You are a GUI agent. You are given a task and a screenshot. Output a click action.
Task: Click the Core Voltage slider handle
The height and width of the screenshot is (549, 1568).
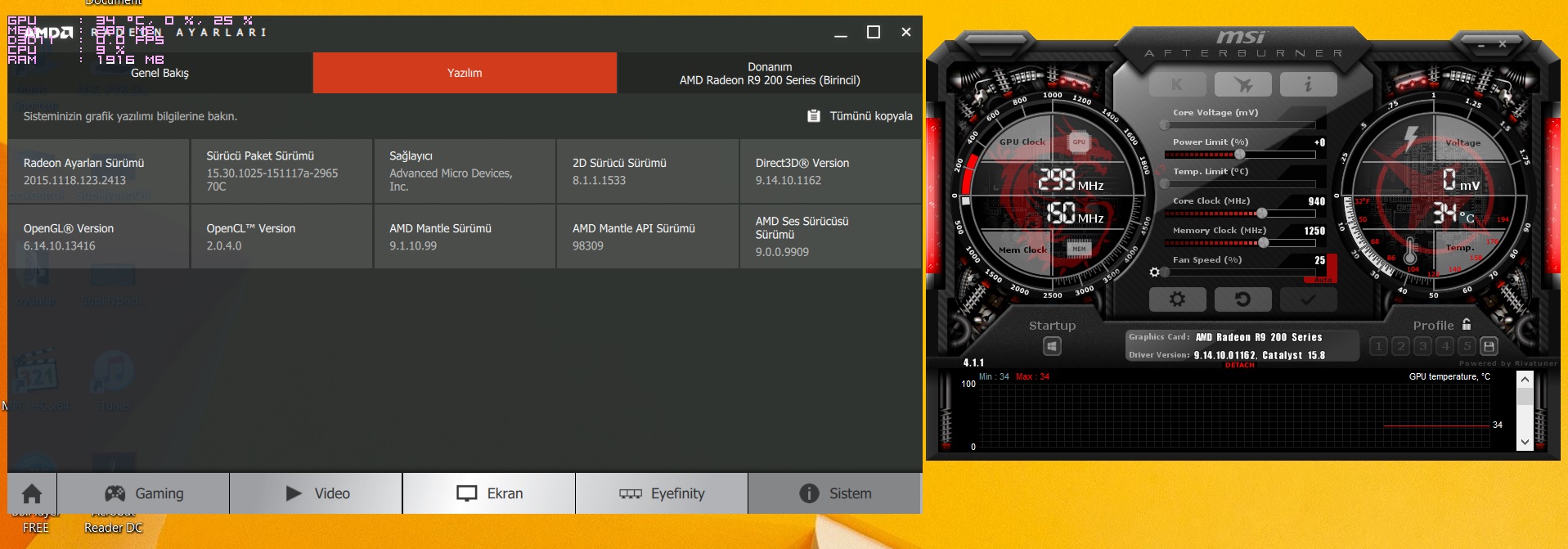point(1165,125)
